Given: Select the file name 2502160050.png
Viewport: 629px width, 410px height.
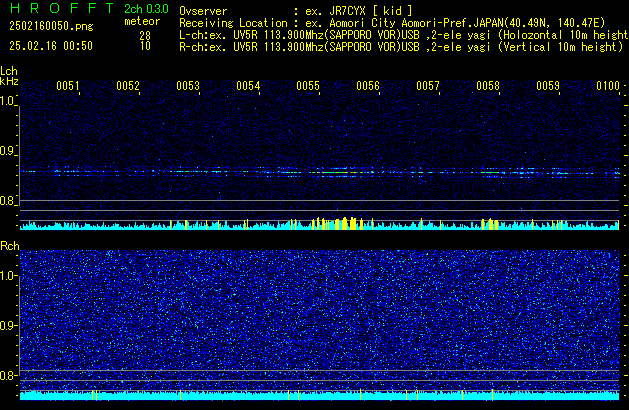Looking at the screenshot, I should 51,26.
